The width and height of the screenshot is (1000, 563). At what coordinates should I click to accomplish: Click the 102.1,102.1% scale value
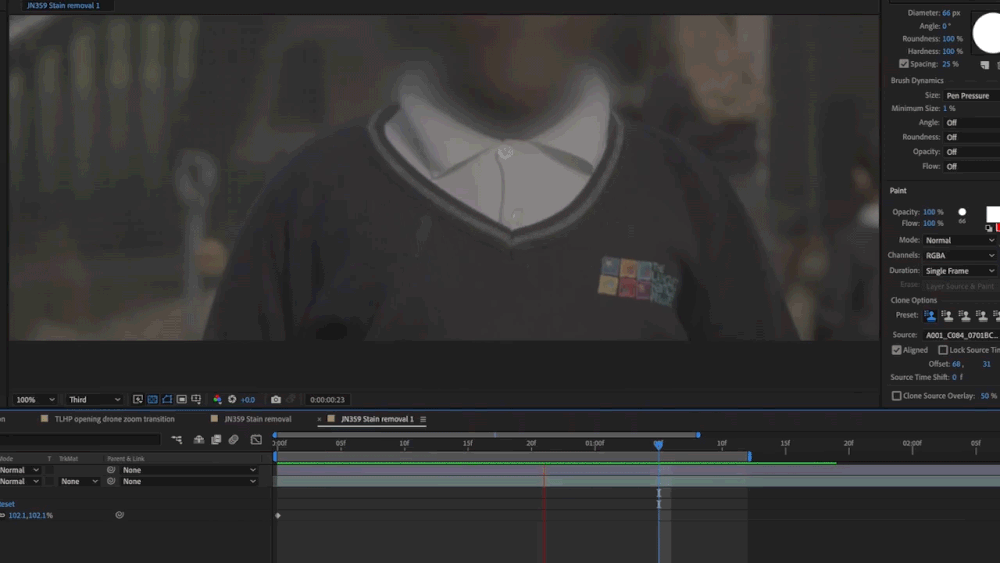click(x=31, y=515)
